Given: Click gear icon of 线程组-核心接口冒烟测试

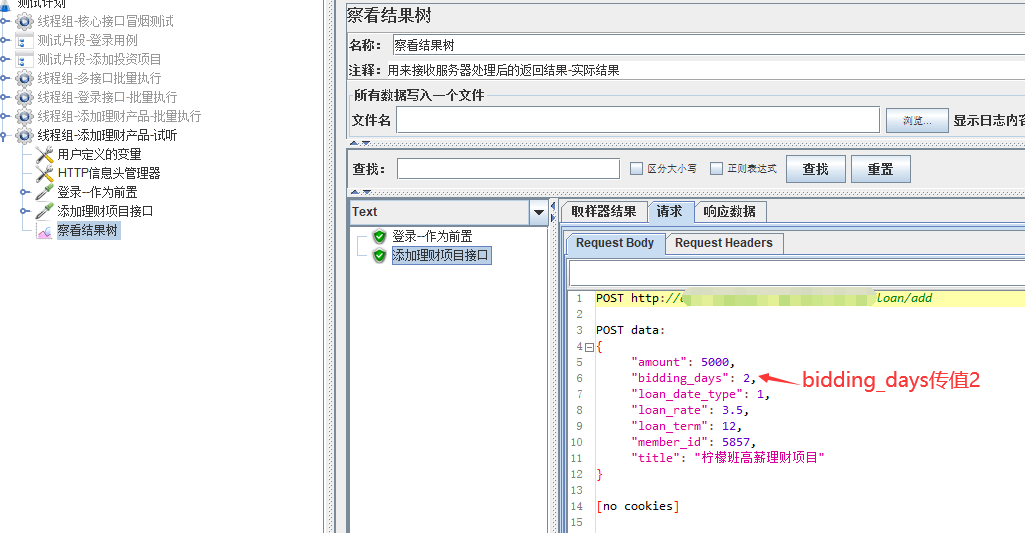Looking at the screenshot, I should [25, 21].
